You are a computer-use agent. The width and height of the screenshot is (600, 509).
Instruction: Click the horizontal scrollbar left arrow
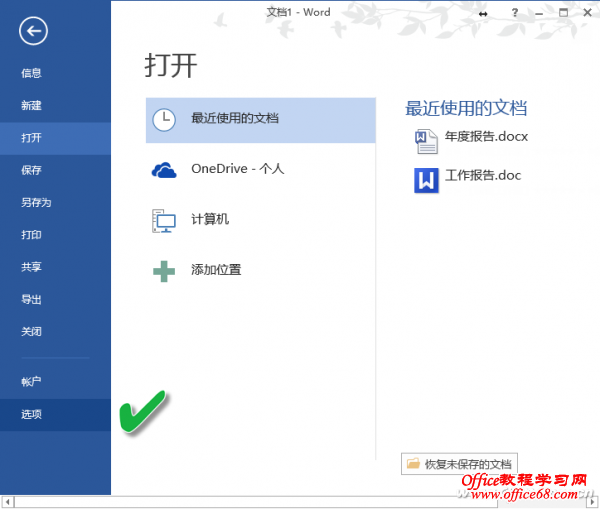(7, 502)
